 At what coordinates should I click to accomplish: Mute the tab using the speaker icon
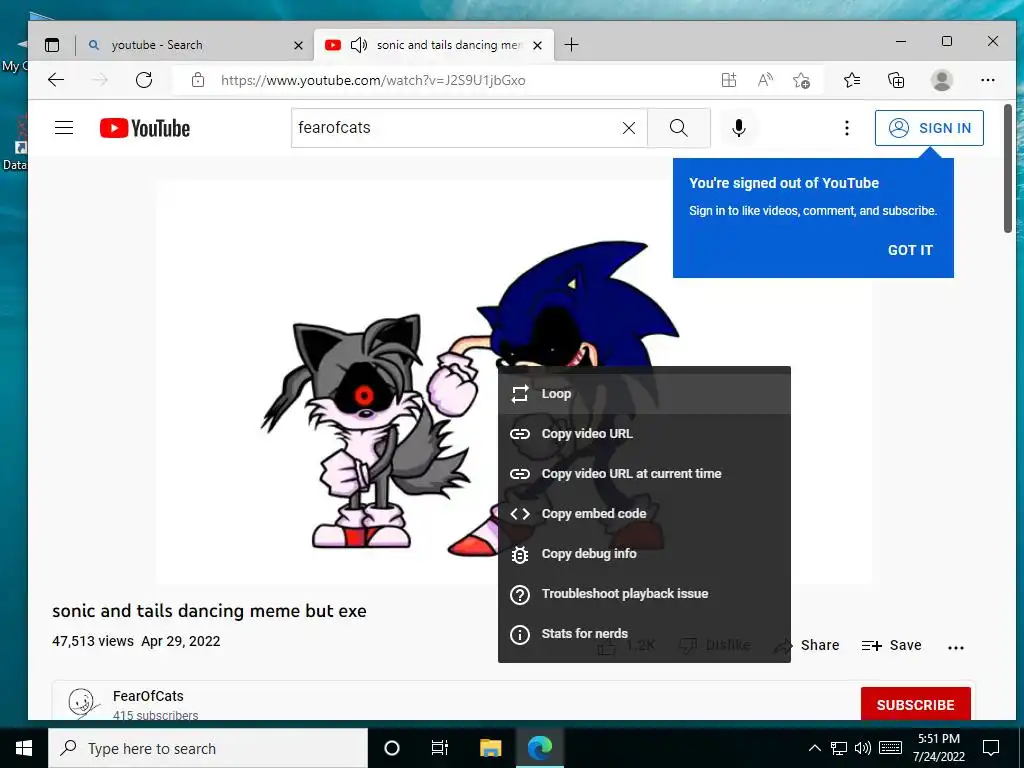(x=359, y=45)
